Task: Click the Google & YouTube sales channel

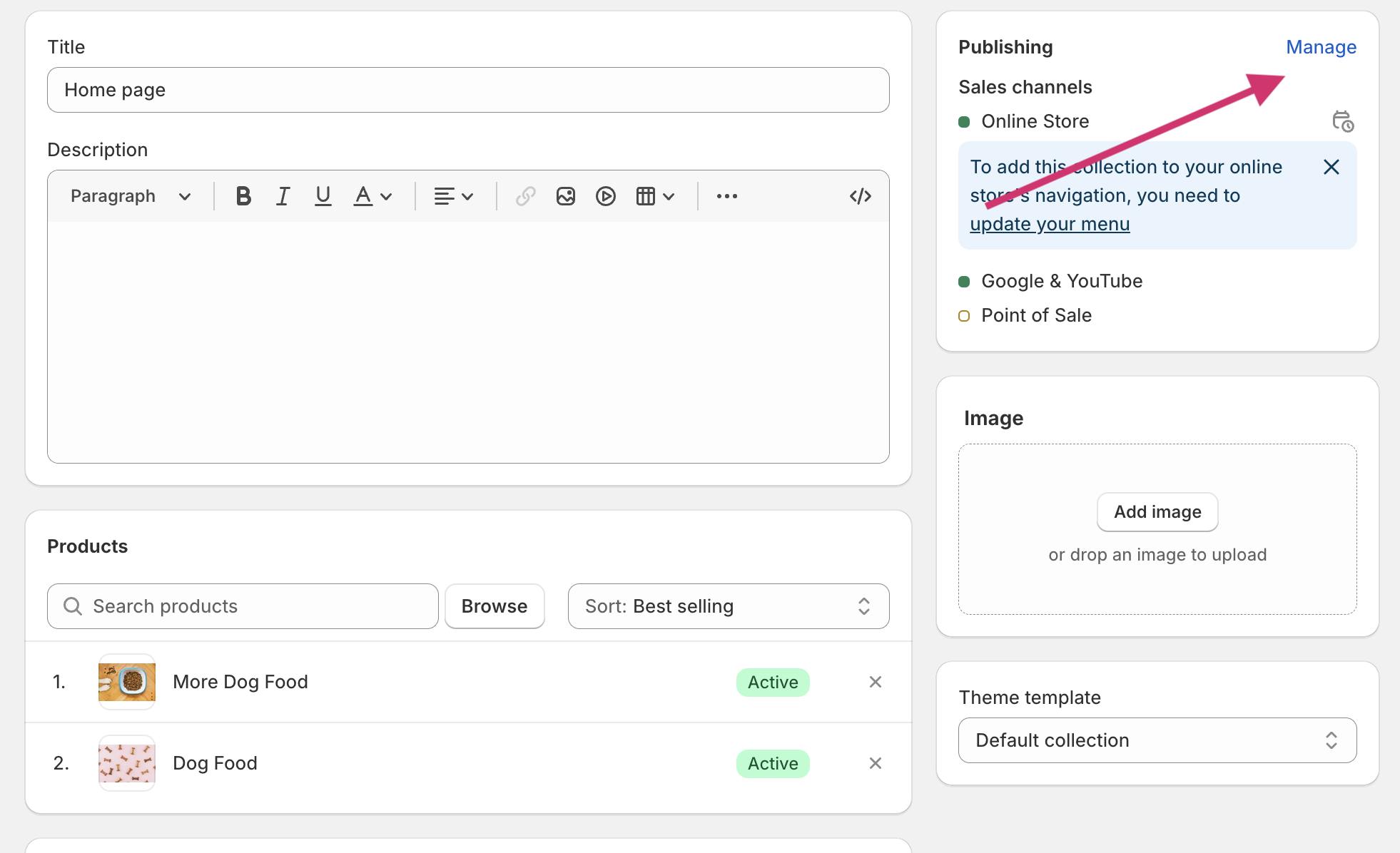Action: coord(1062,281)
